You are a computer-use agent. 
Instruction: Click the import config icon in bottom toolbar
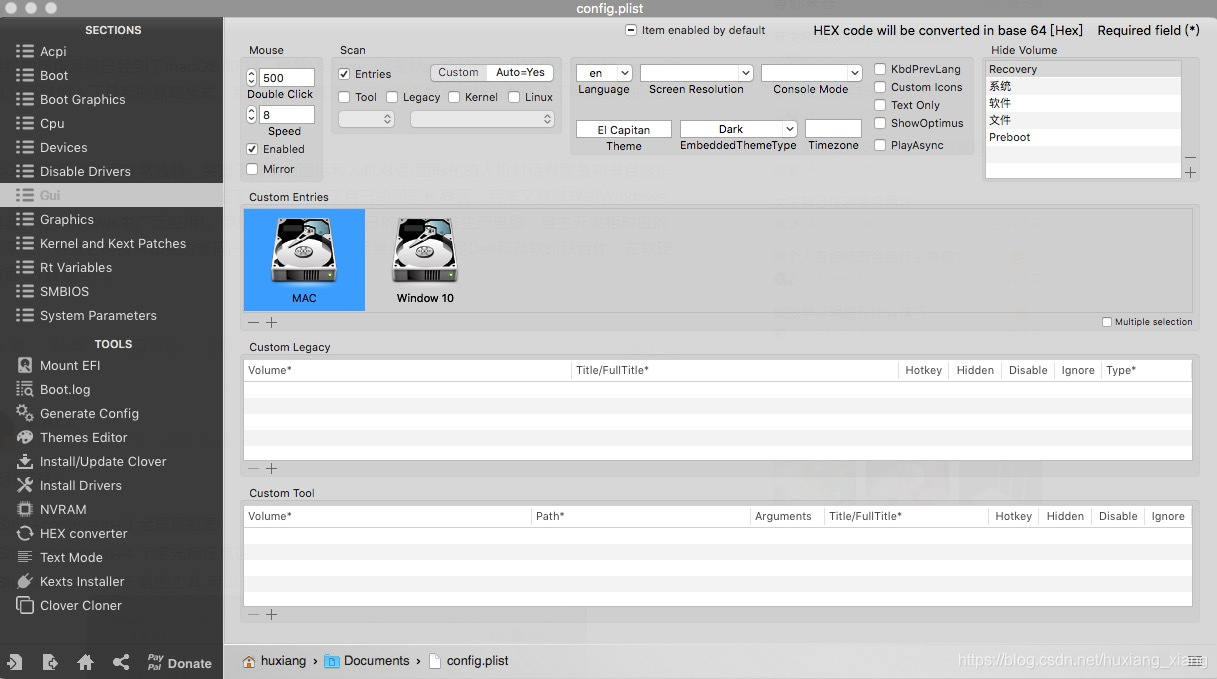(15, 662)
